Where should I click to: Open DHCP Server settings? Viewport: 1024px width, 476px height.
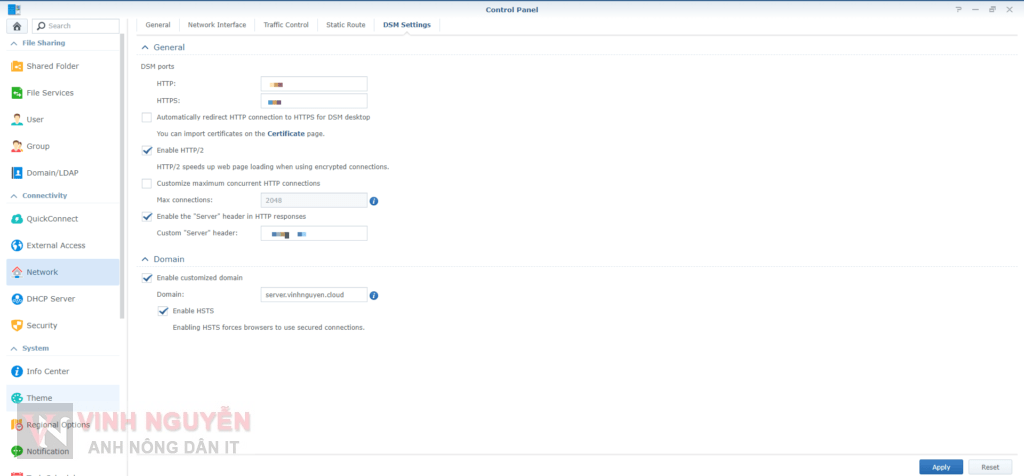point(49,299)
